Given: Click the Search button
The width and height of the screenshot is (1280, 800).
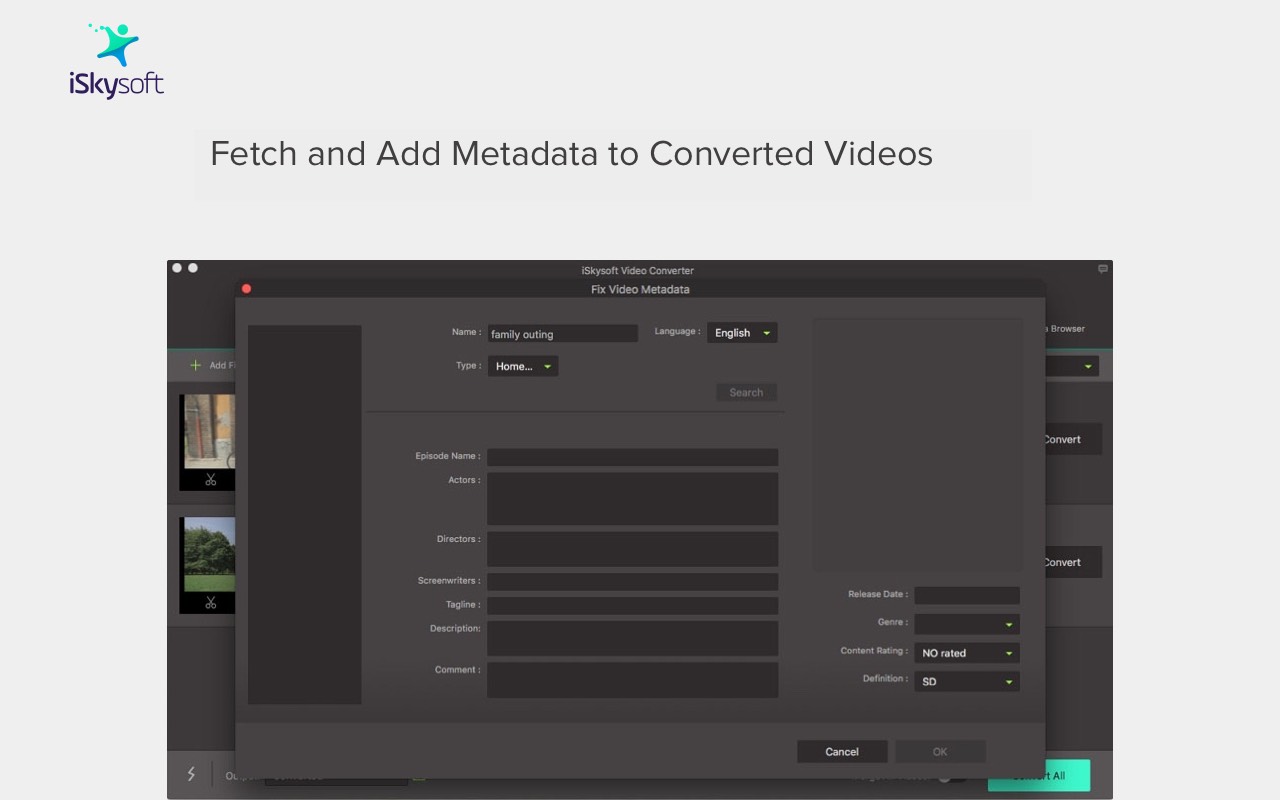Looking at the screenshot, I should tap(746, 393).
